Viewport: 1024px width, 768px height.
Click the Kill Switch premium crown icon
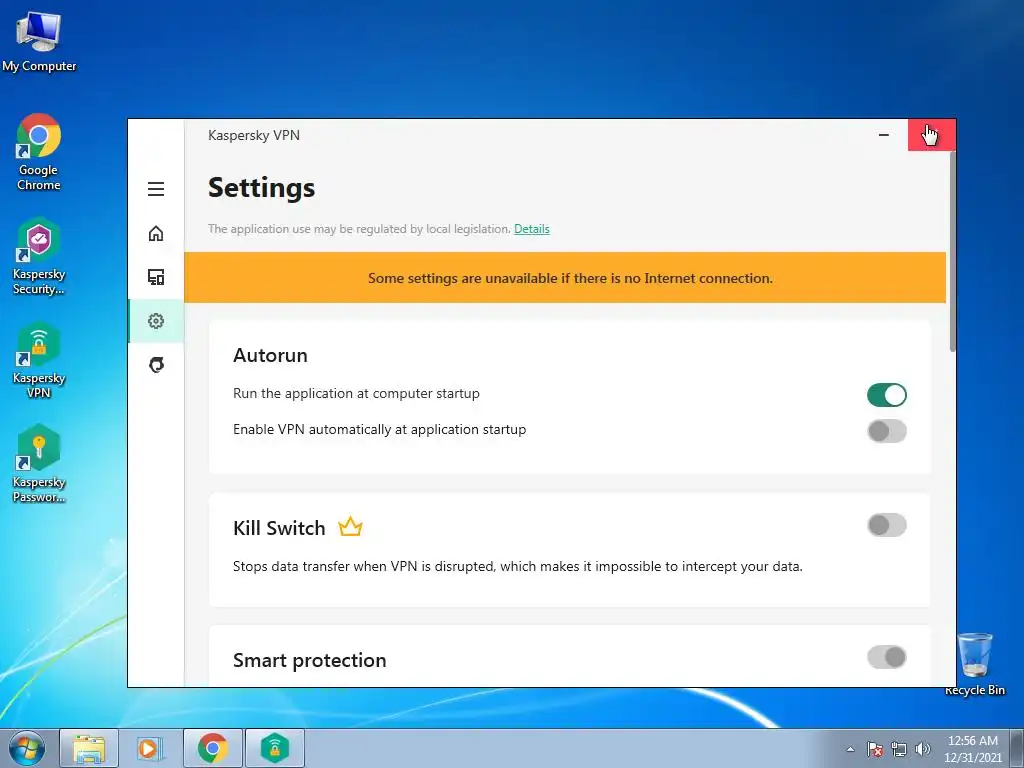(350, 527)
